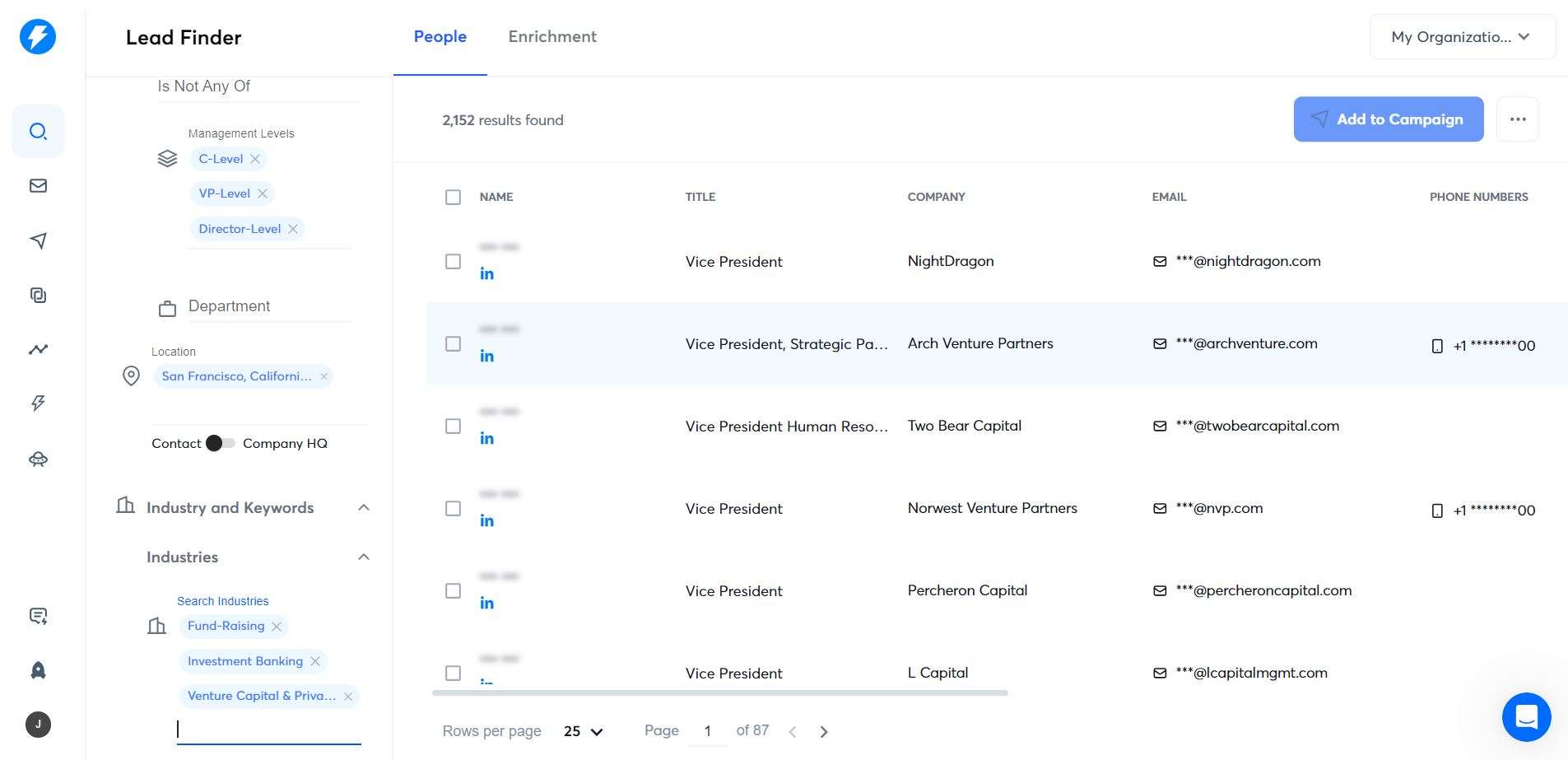The image size is (1568, 760).
Task: Click the ***@twobearcapital.com email cell
Action: 1257,426
